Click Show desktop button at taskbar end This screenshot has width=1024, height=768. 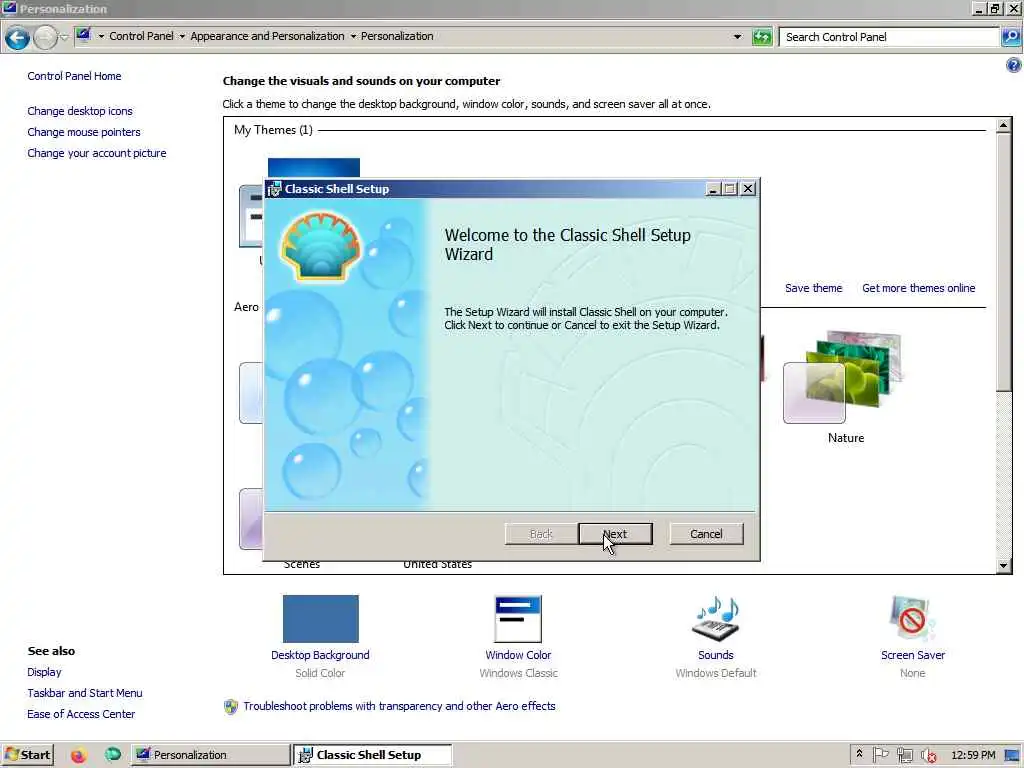click(x=1013, y=755)
